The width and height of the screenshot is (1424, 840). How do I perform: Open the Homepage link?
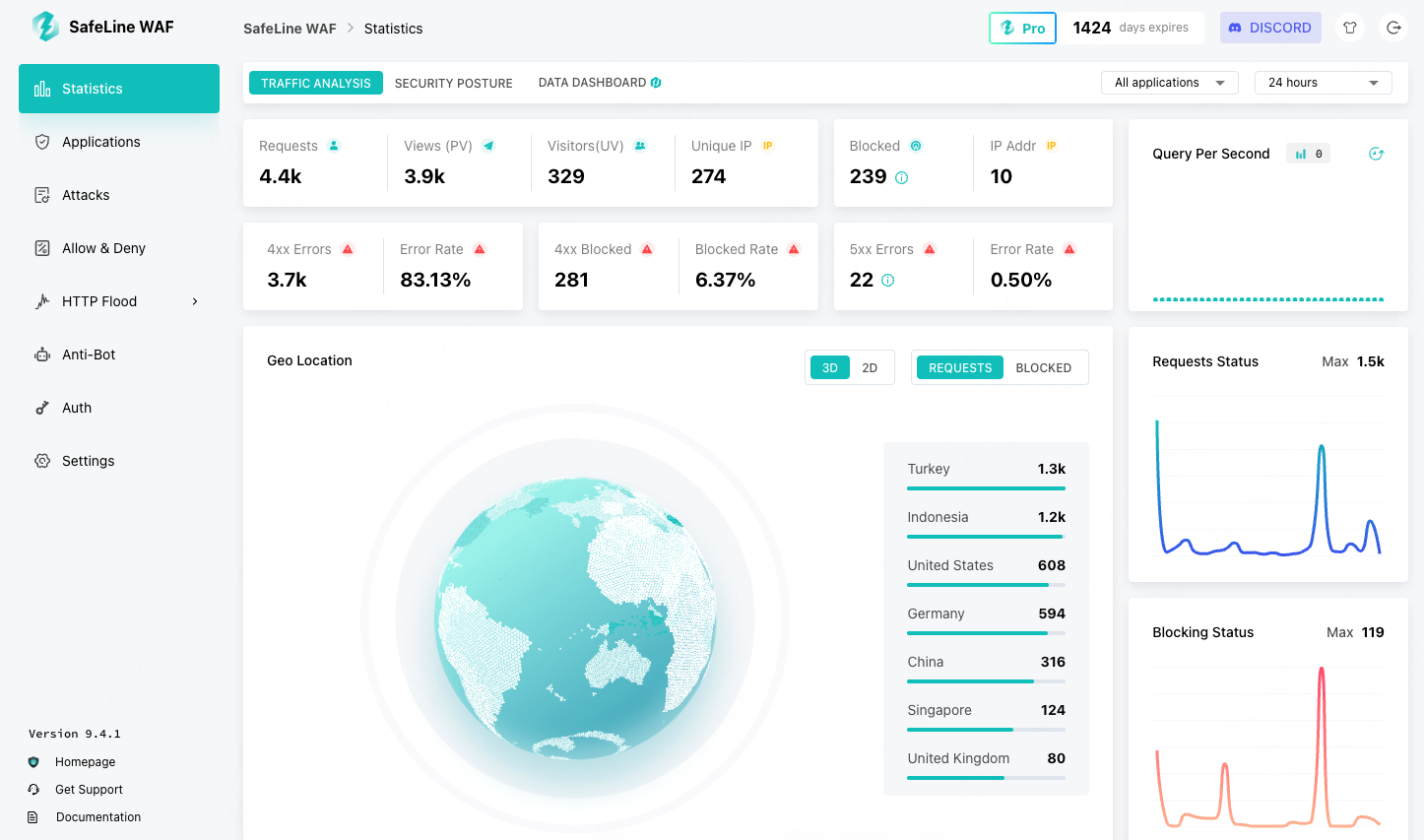pos(85,762)
